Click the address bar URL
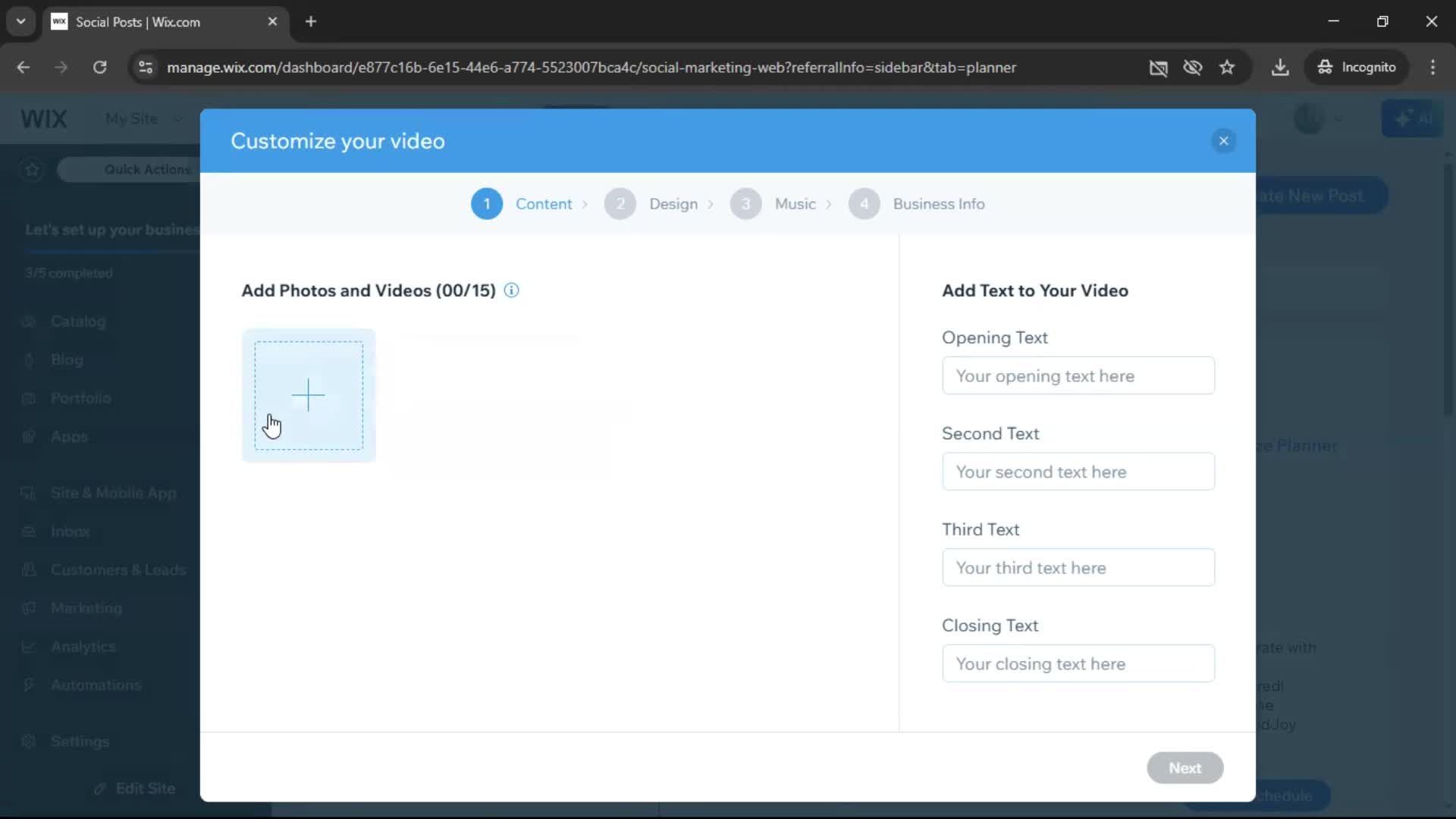The width and height of the screenshot is (1456, 819). pos(591,67)
